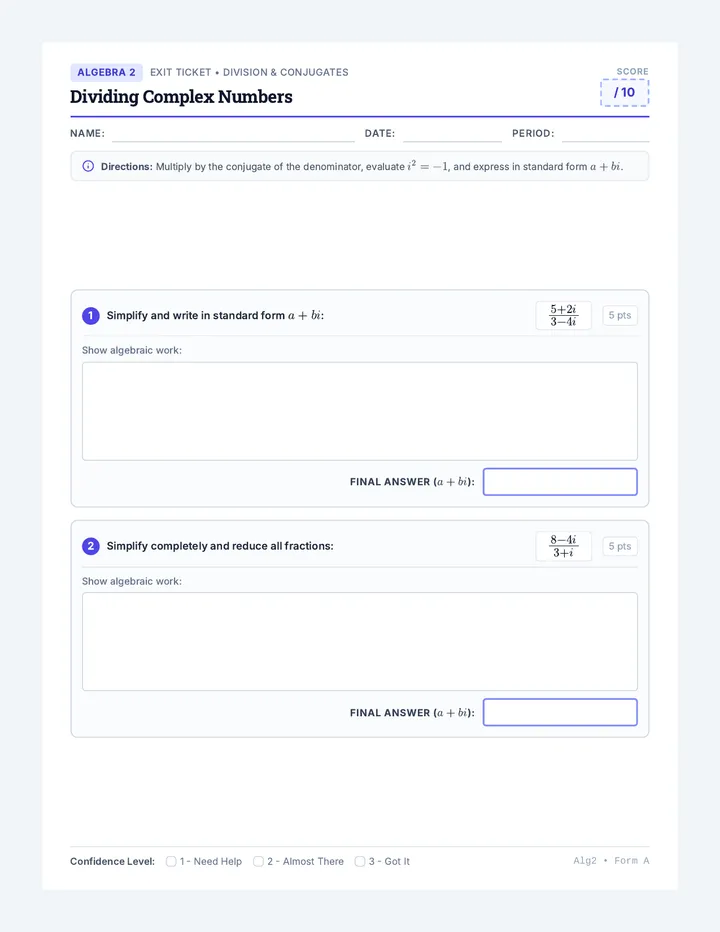Click the 5 pts badge for question 2

(620, 546)
